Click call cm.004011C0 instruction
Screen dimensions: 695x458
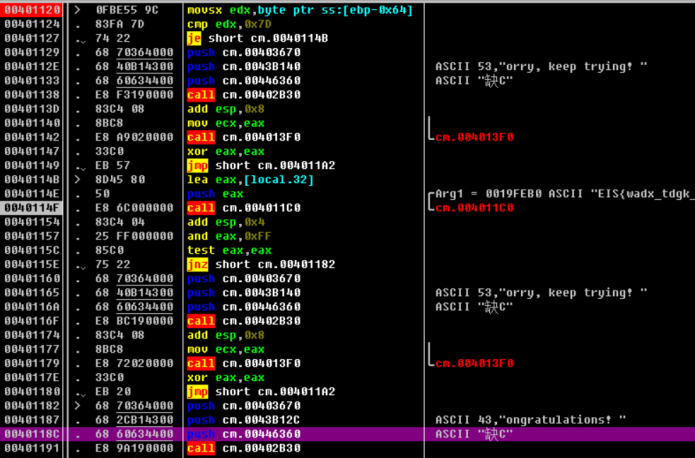pos(243,208)
